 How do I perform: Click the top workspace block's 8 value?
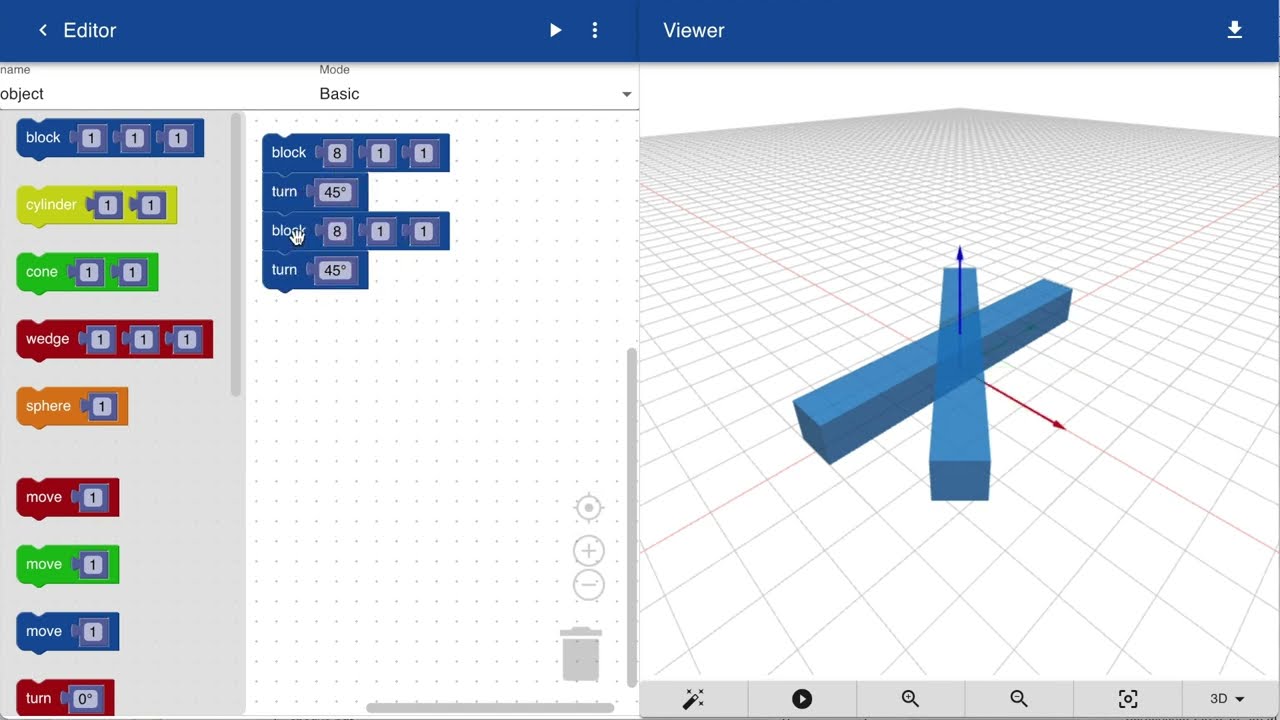[337, 154]
